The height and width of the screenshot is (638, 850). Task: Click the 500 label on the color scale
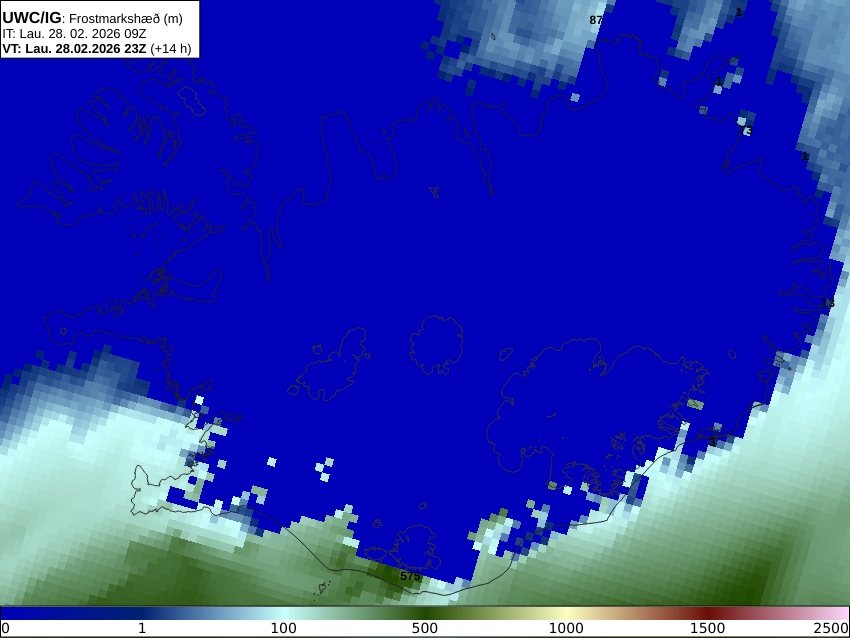click(425, 629)
